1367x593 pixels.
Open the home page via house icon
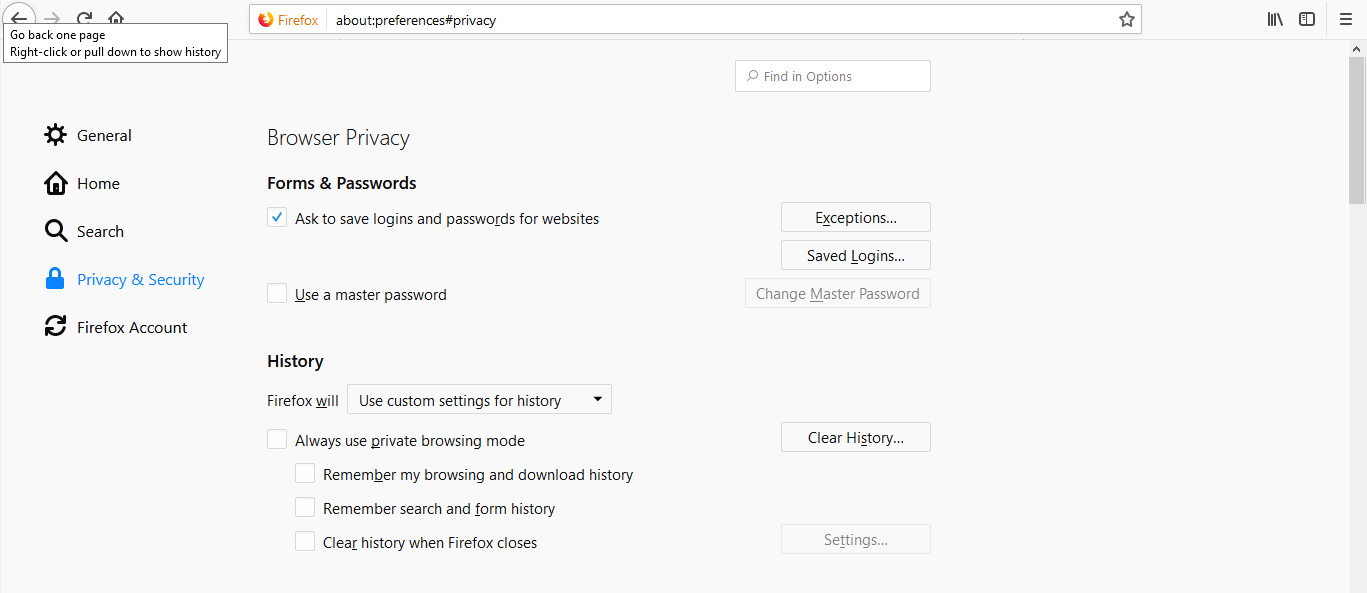[x=117, y=18]
